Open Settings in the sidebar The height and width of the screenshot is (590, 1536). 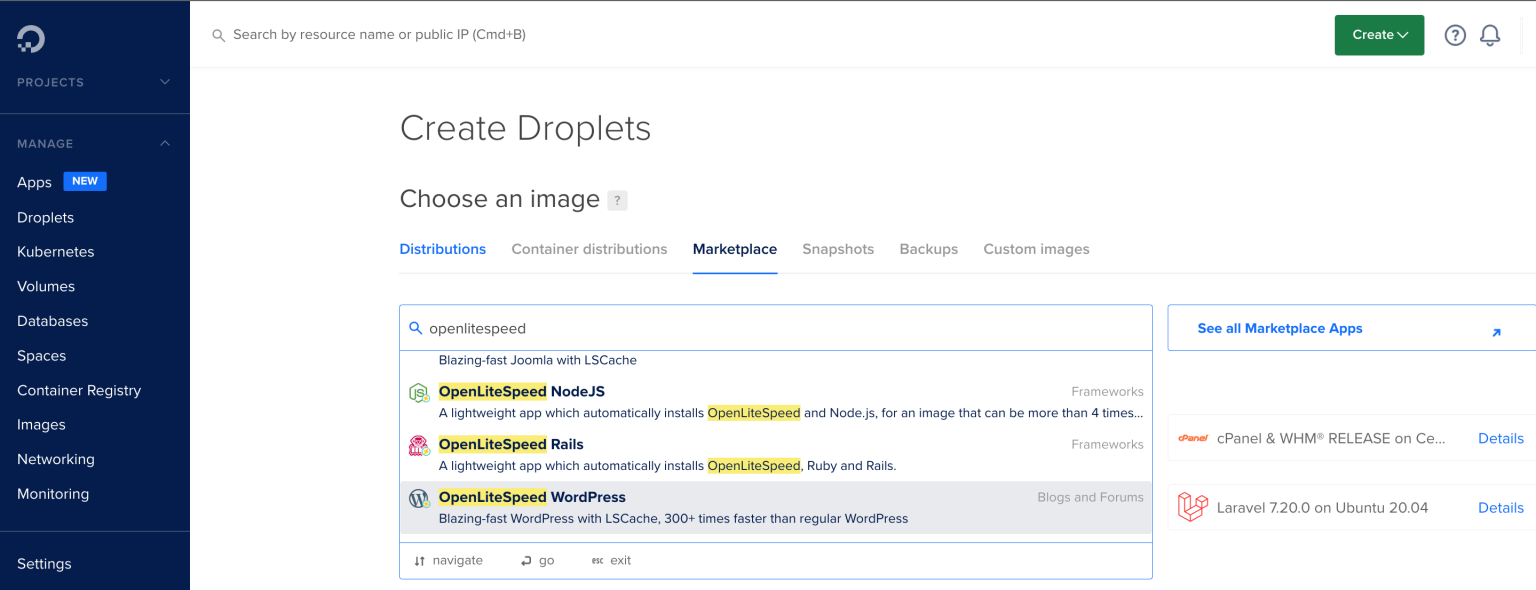(44, 564)
